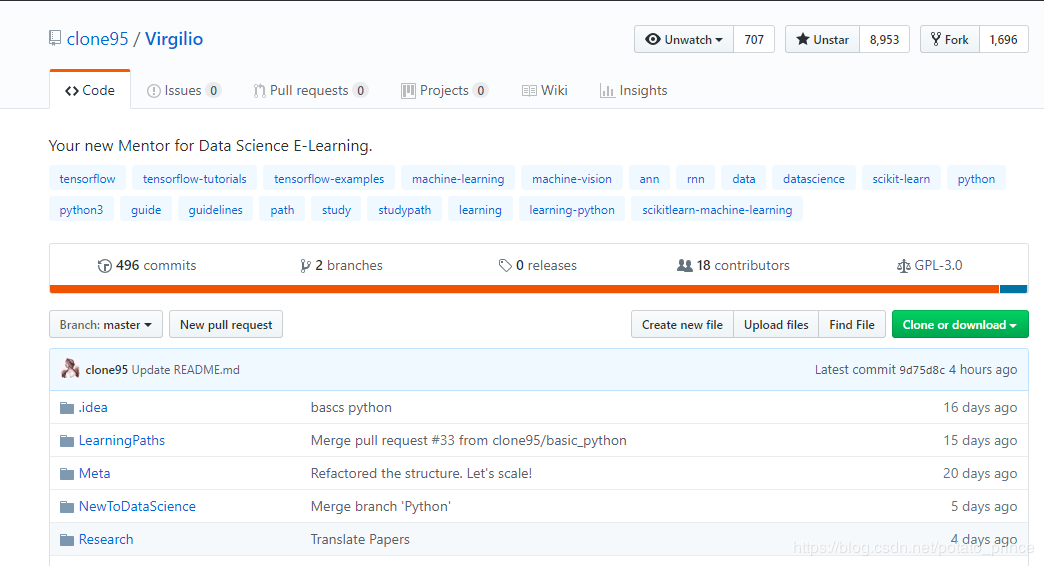Click the orange language bar segment

525,289
